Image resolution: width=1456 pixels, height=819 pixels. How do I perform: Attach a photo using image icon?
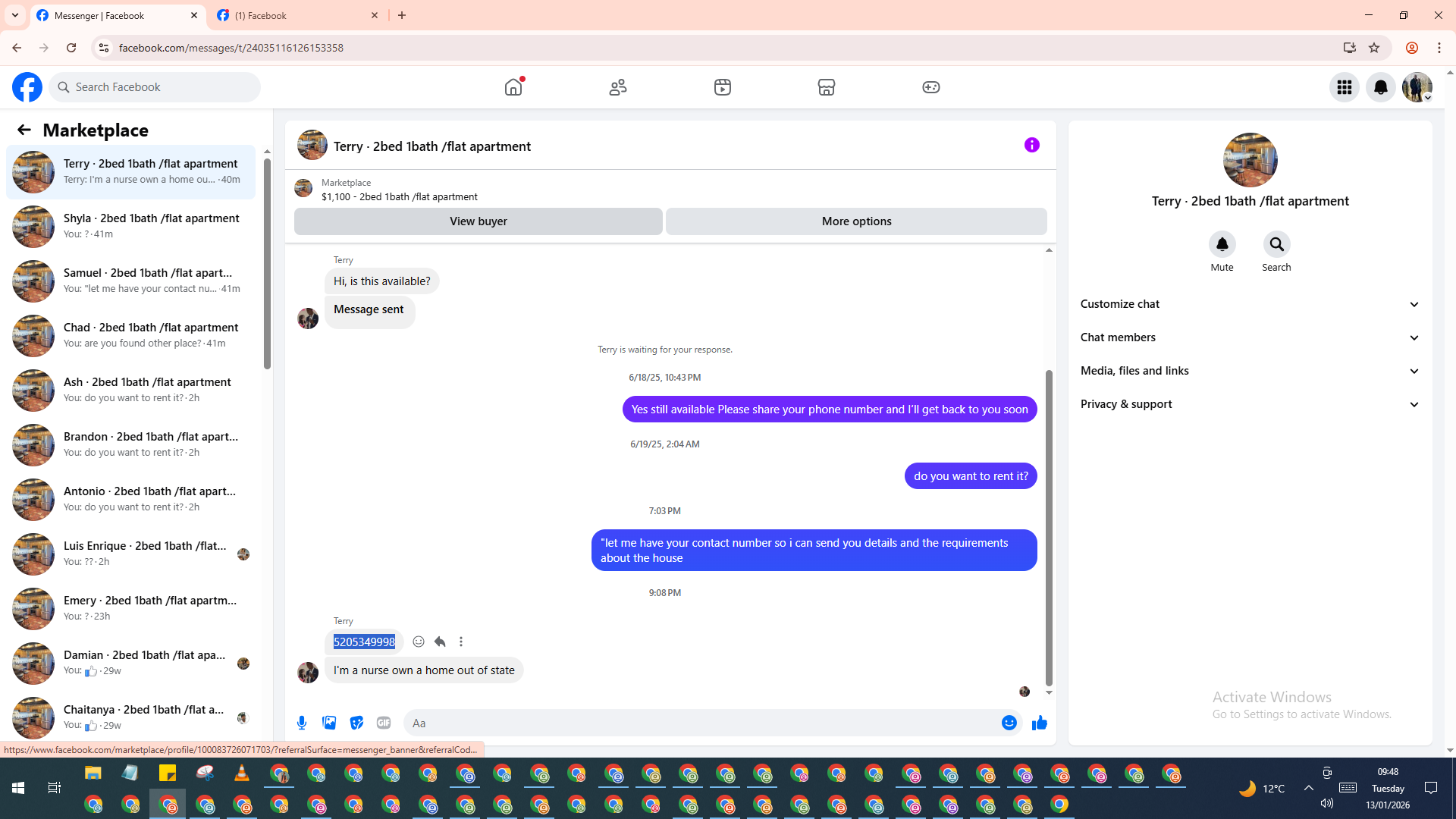click(329, 723)
